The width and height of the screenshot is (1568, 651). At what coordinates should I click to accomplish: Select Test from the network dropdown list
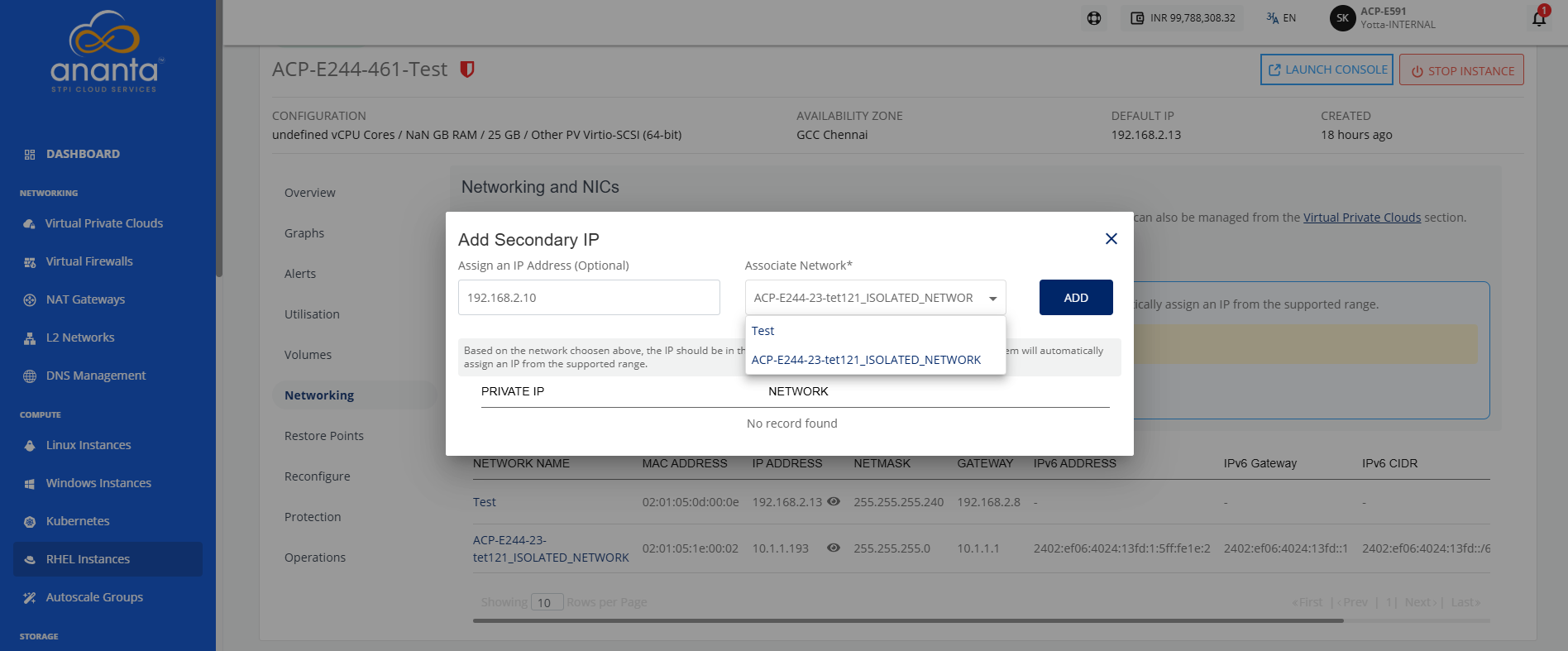coord(875,331)
